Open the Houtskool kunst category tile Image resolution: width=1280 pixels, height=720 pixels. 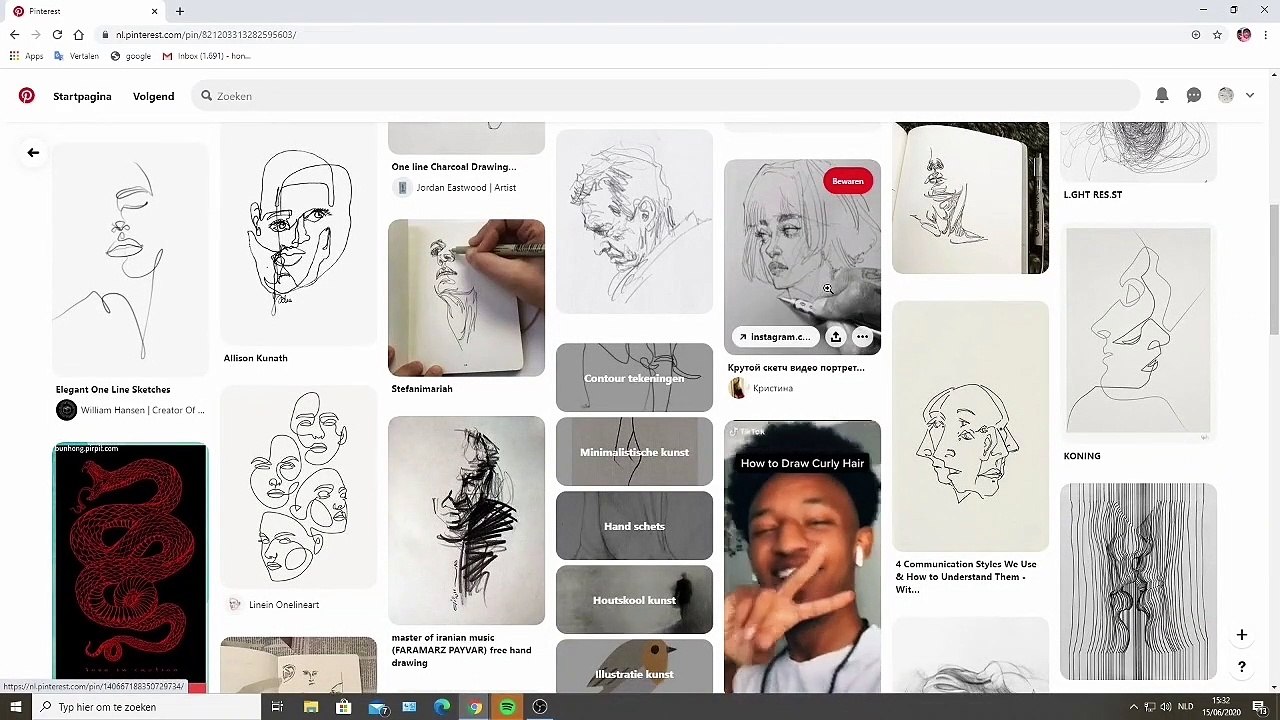(x=634, y=600)
